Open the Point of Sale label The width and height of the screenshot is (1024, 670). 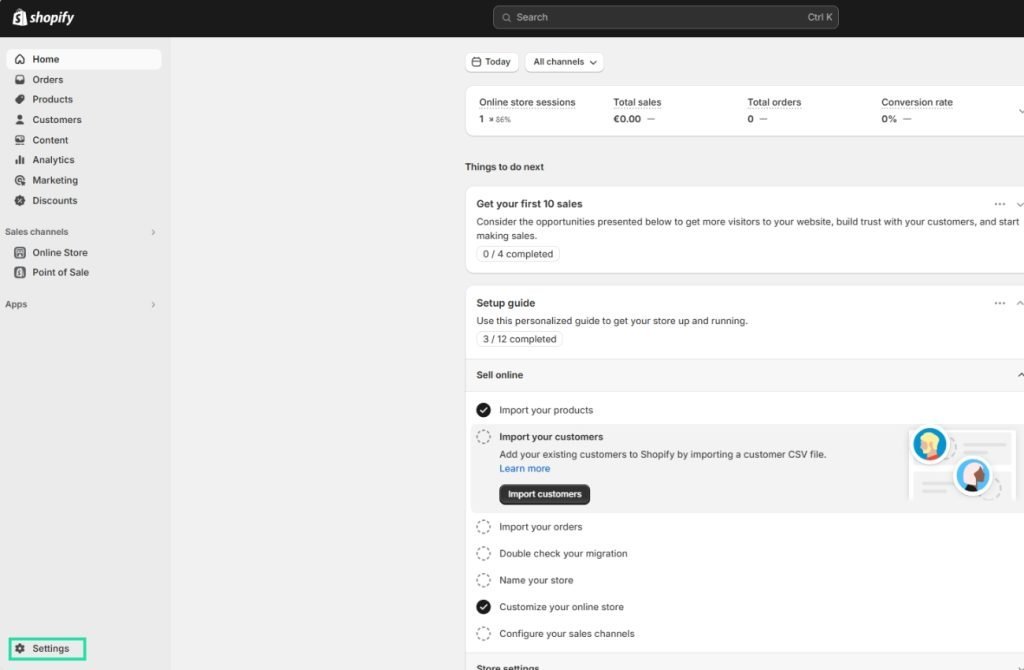click(61, 272)
